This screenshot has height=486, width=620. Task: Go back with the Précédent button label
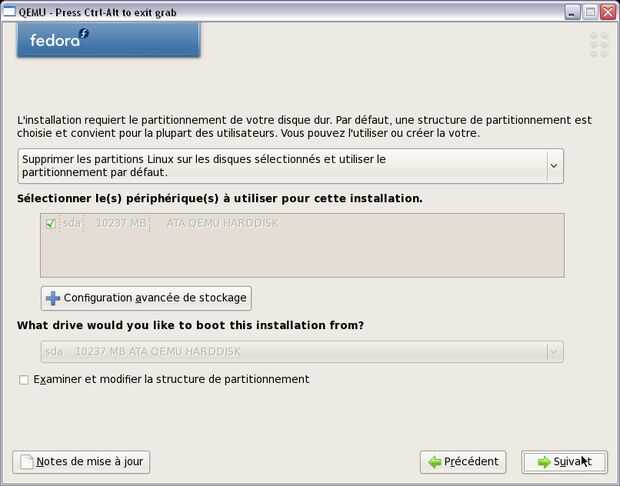tap(471, 462)
